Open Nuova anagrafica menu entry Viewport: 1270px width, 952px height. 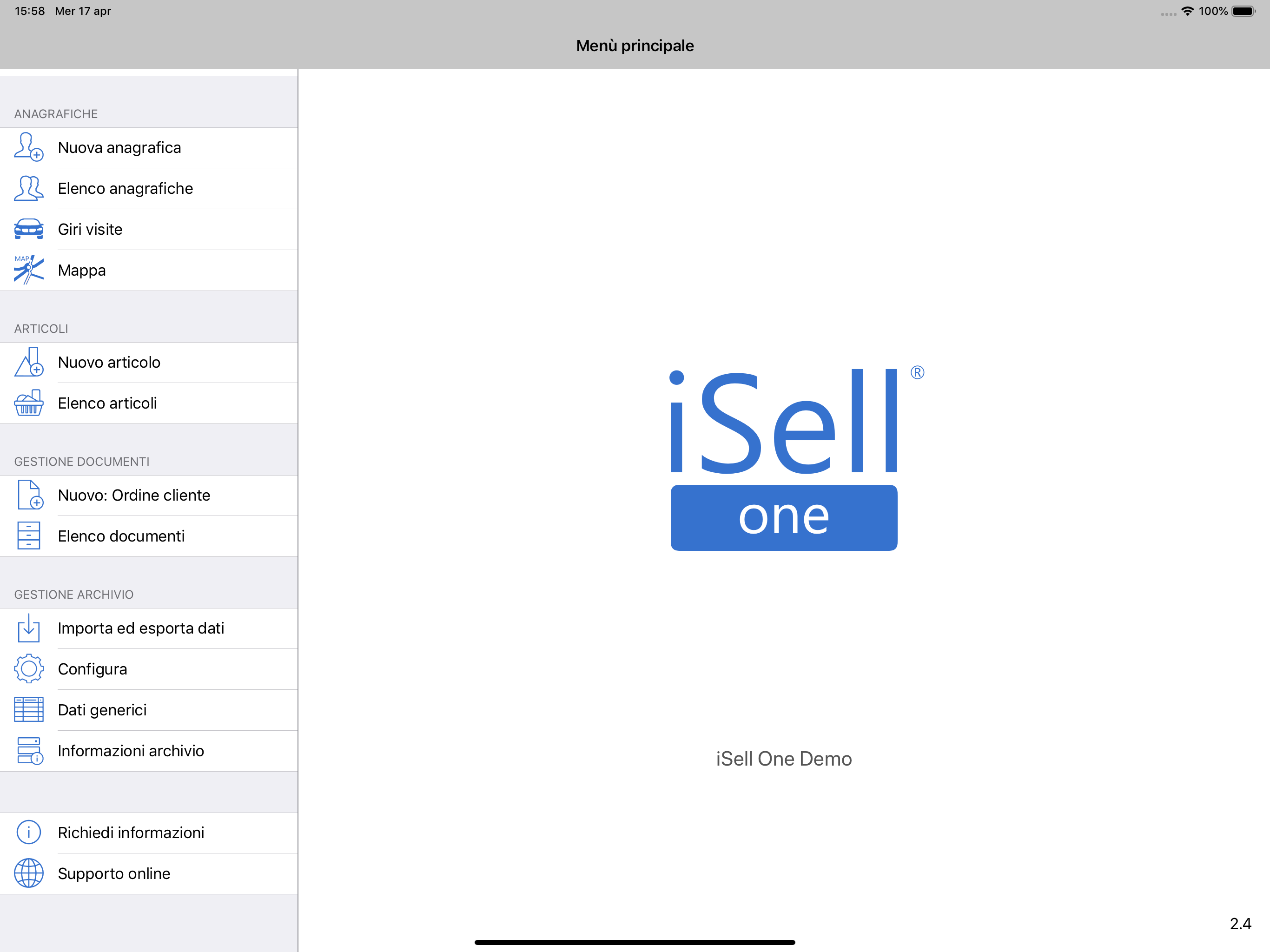click(149, 147)
